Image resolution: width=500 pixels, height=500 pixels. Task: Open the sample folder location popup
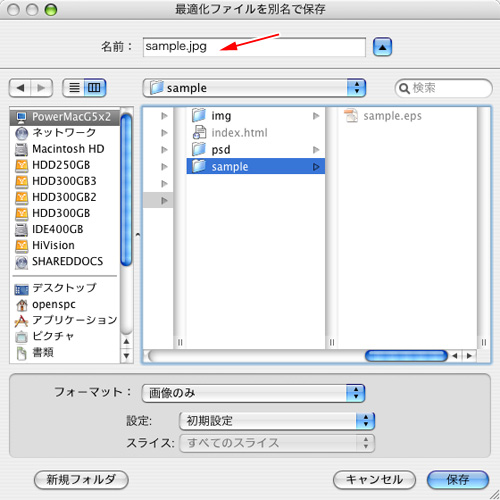[x=254, y=88]
